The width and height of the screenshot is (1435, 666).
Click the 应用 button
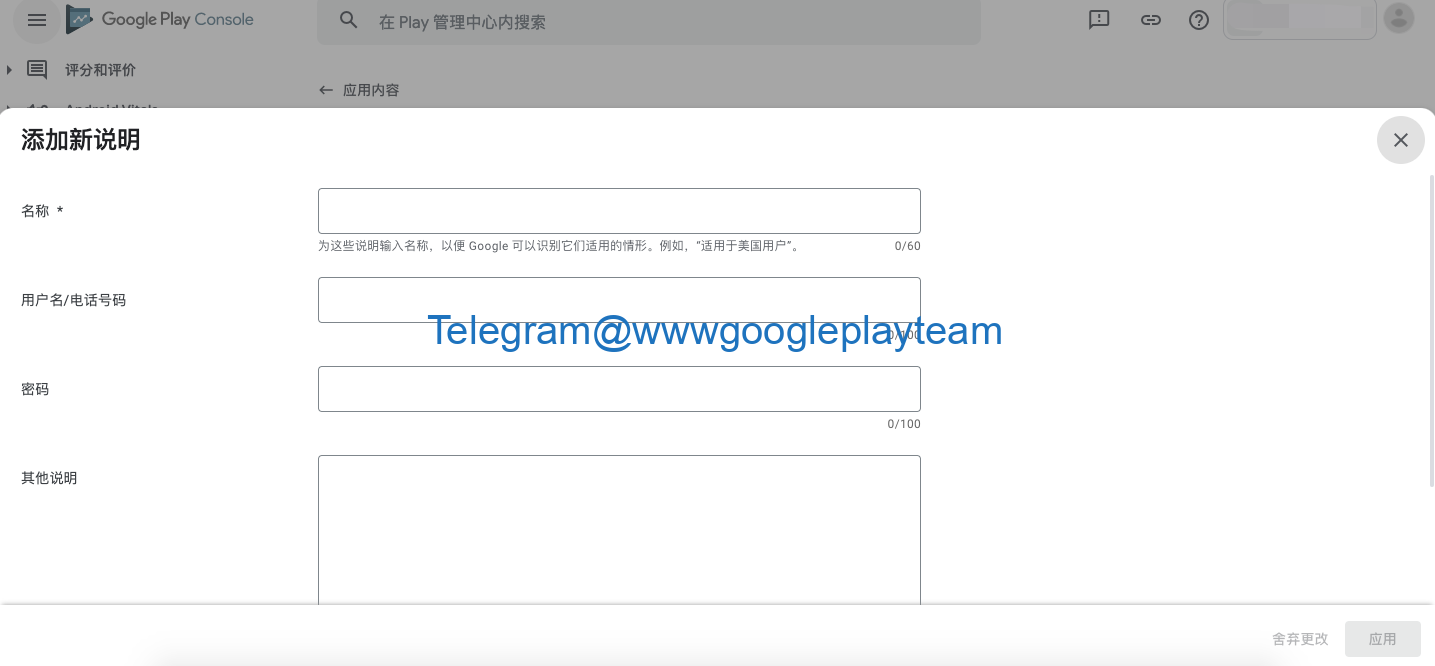(1383, 639)
